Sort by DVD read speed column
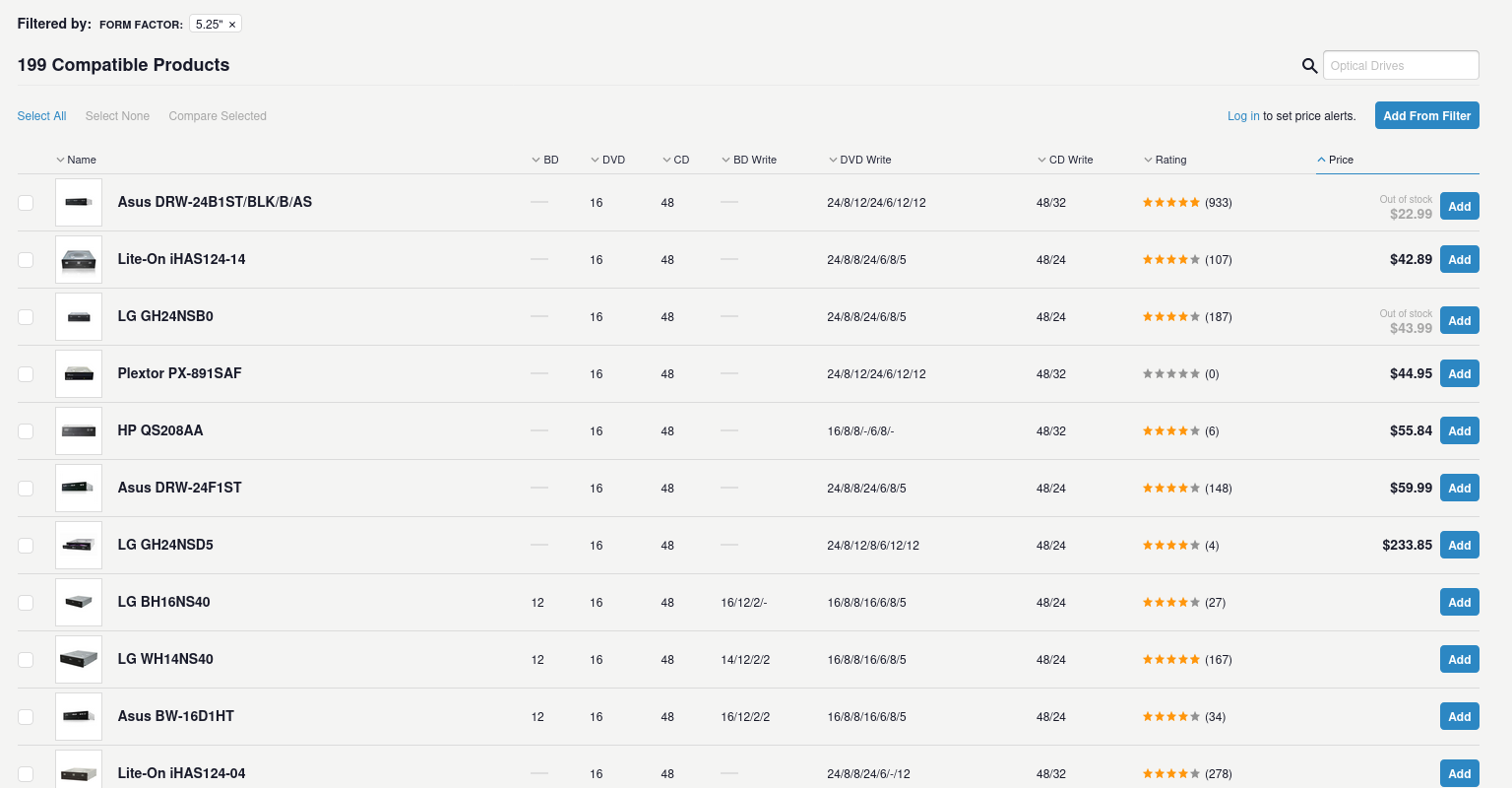 pyautogui.click(x=607, y=160)
